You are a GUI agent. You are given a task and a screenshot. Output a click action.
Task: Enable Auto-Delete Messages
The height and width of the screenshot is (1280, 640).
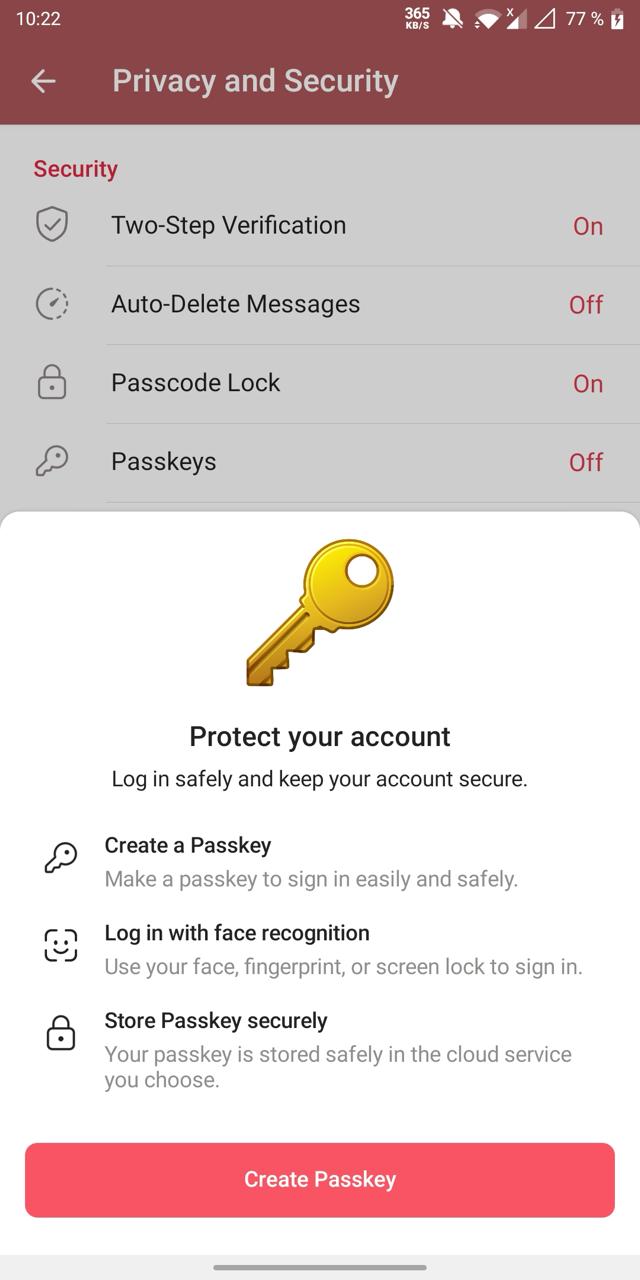586,304
